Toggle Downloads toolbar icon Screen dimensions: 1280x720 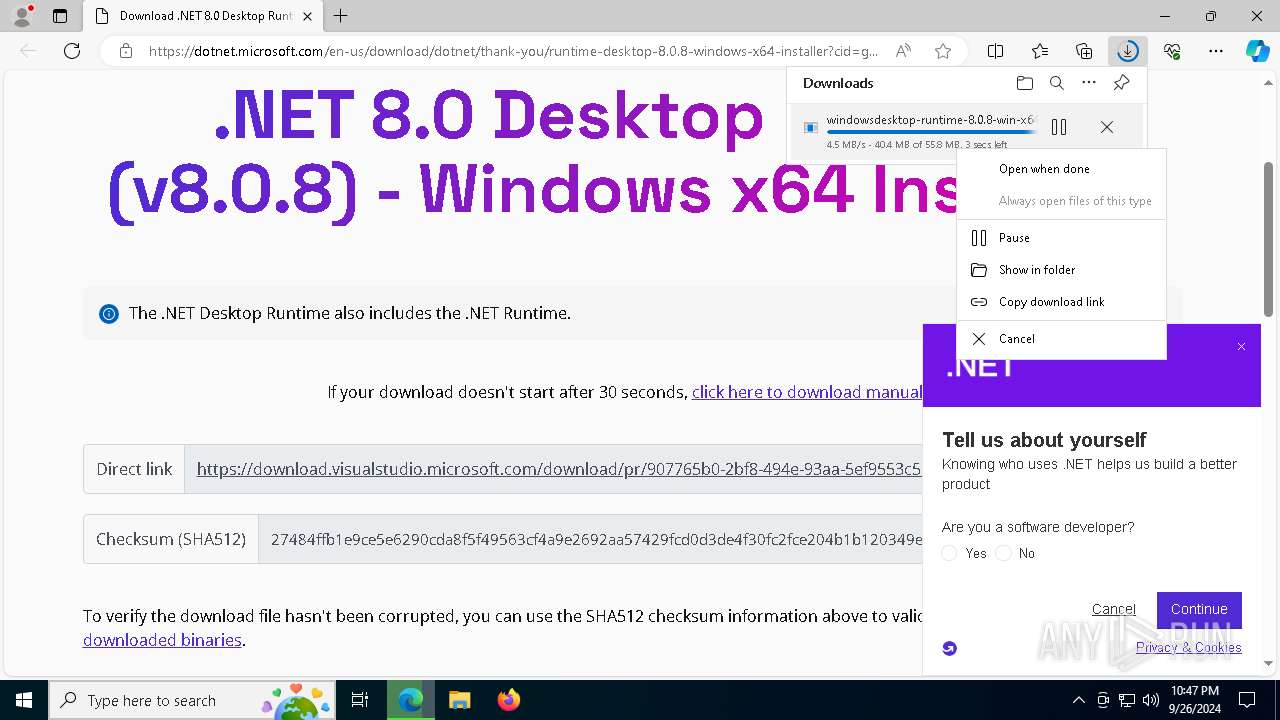(1128, 51)
